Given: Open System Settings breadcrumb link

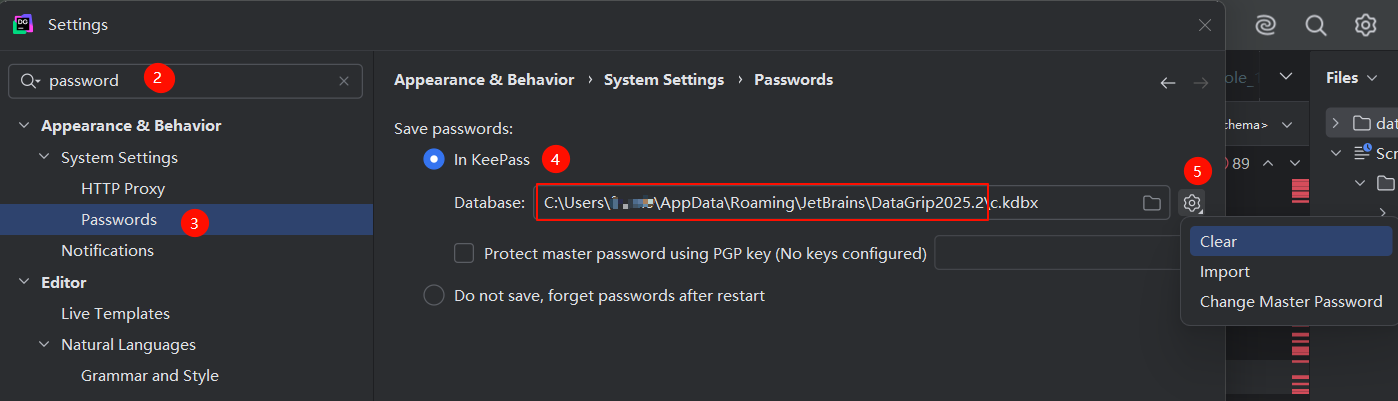Looking at the screenshot, I should coord(664,79).
